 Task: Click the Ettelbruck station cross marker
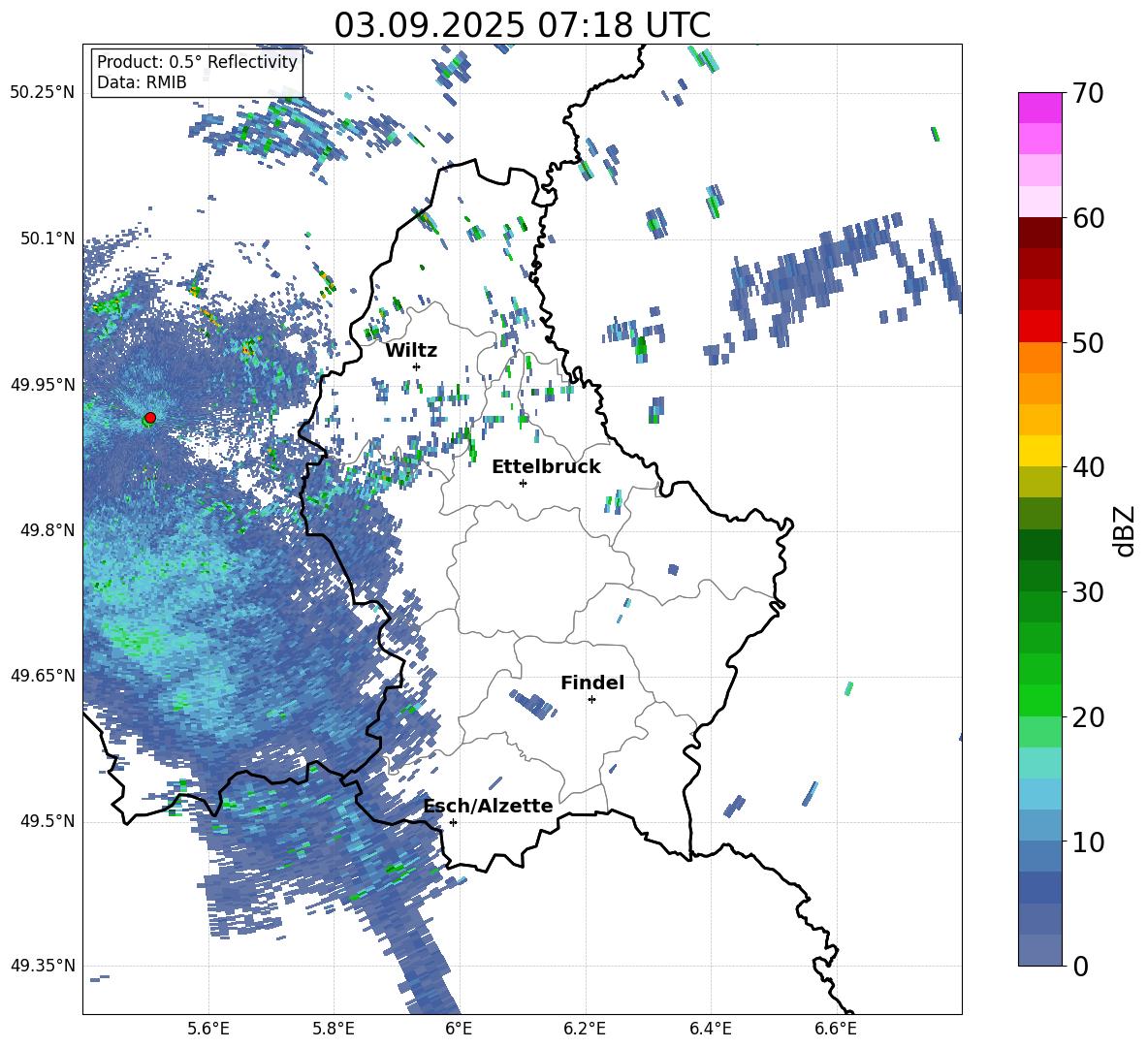[523, 483]
